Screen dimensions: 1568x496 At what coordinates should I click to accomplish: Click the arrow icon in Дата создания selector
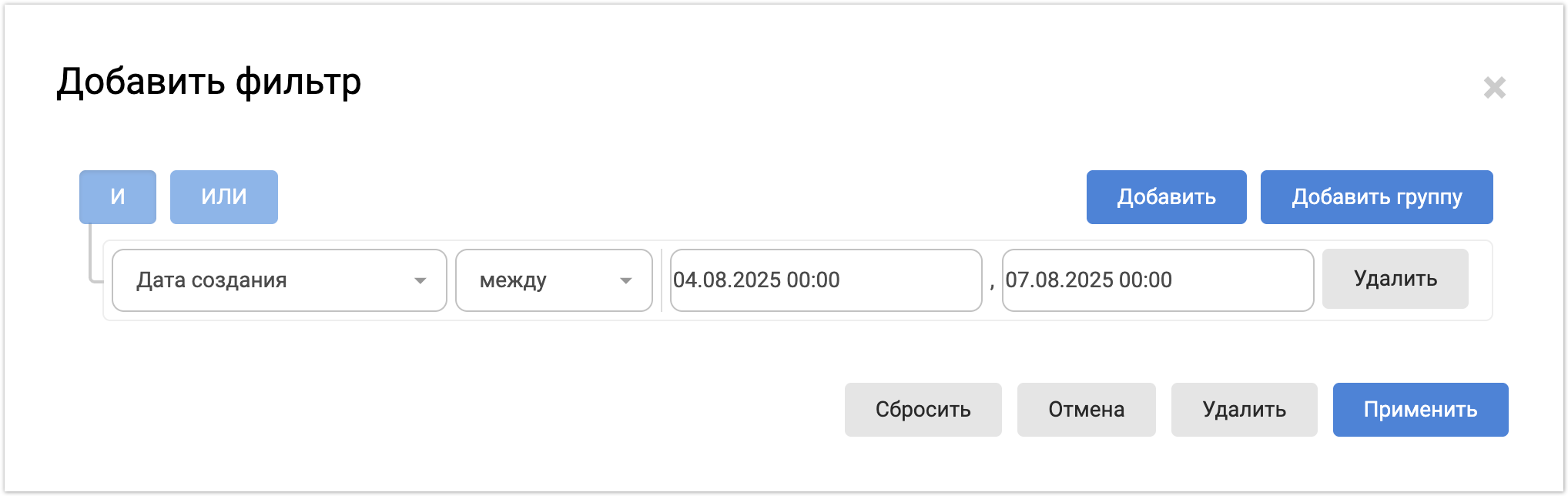420,280
